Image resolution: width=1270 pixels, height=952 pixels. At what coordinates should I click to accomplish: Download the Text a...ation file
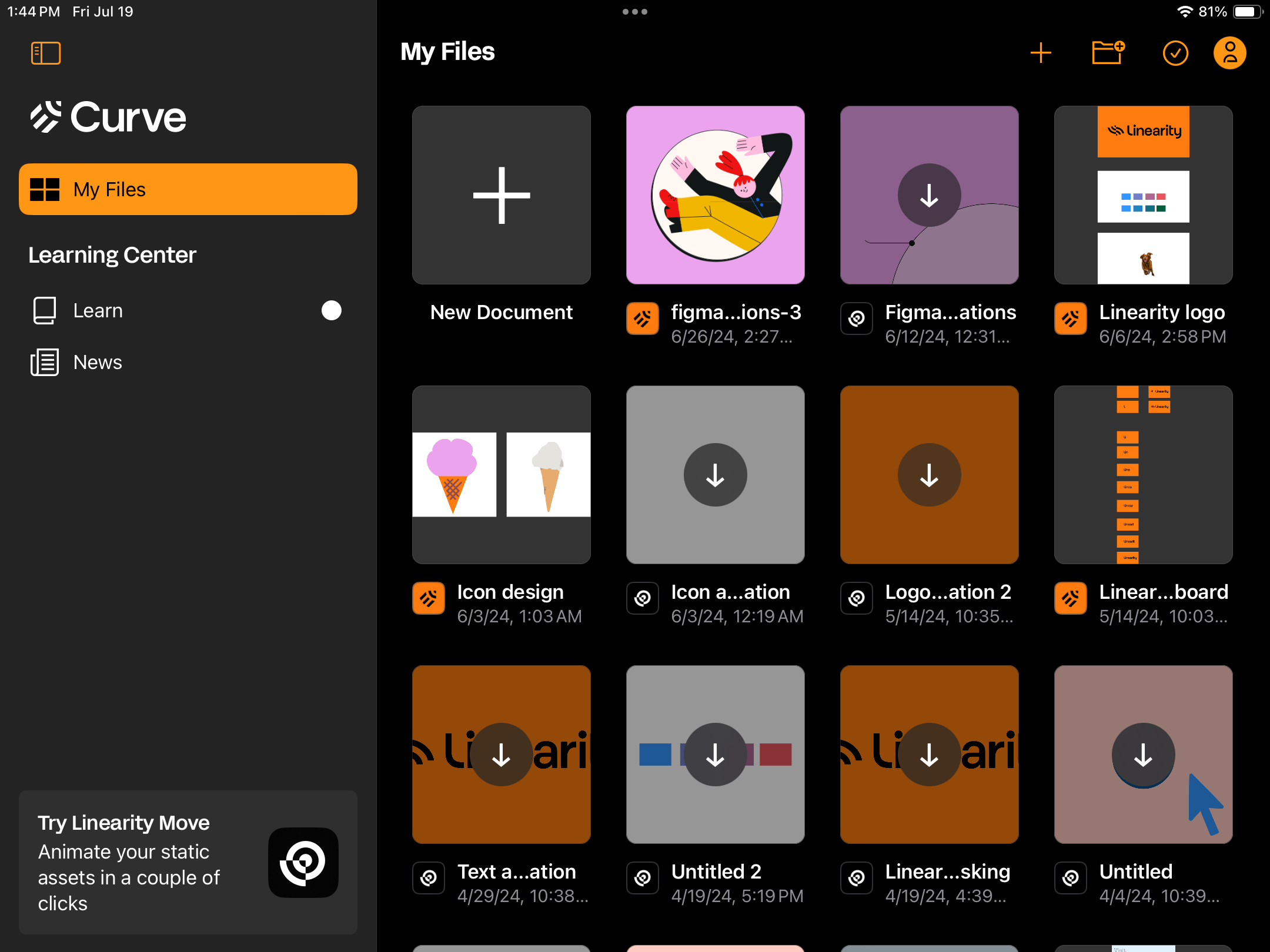[x=502, y=755]
